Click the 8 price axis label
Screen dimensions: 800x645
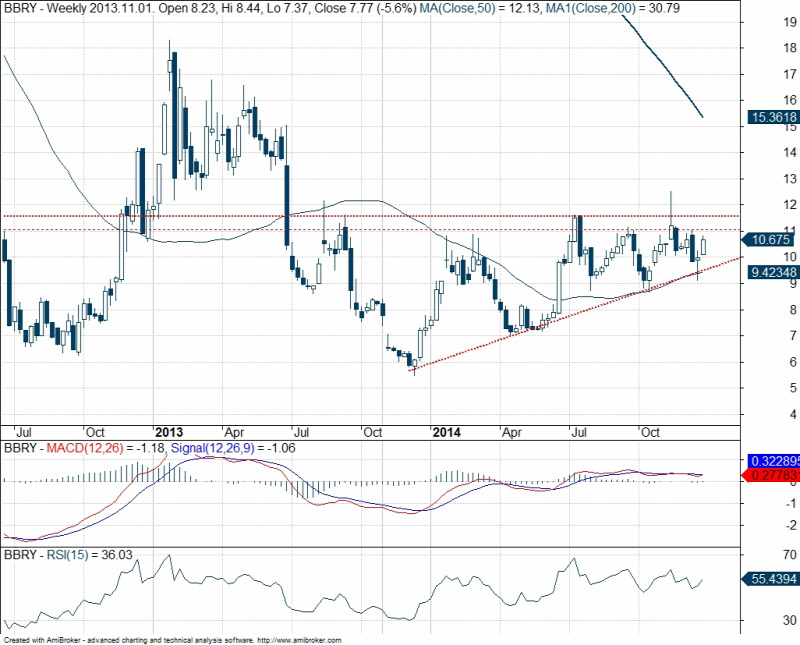pyautogui.click(x=793, y=310)
